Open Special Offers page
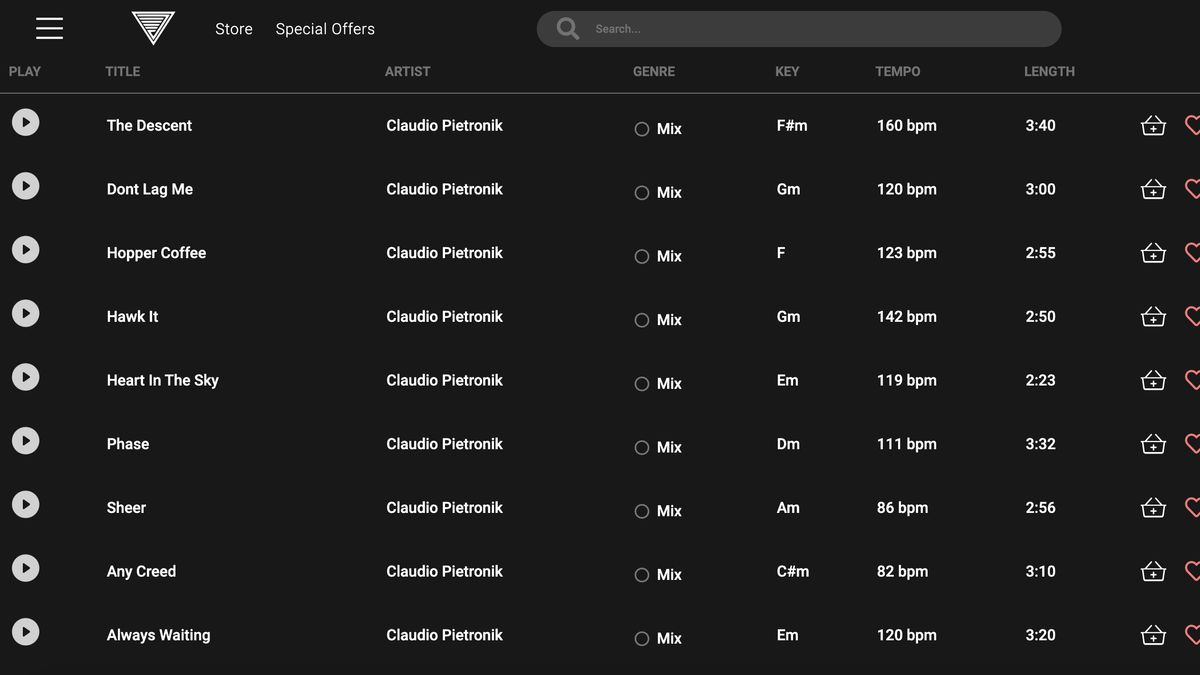The width and height of the screenshot is (1200, 675). (x=325, y=29)
